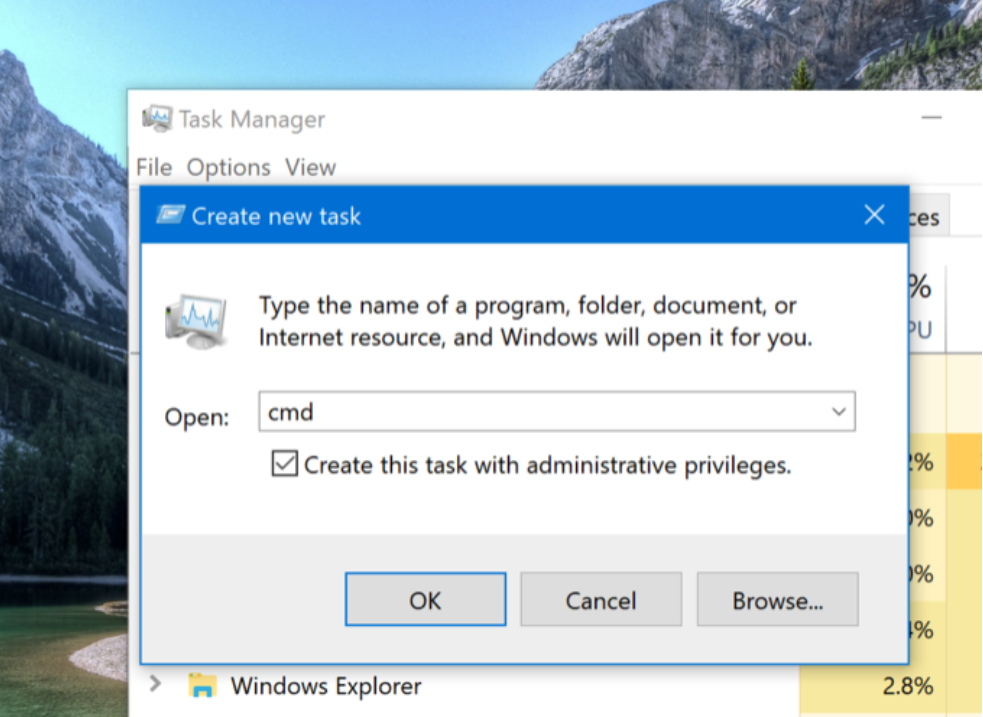Click the Create new task title text
Image resolution: width=983 pixels, height=717 pixels.
pos(276,216)
